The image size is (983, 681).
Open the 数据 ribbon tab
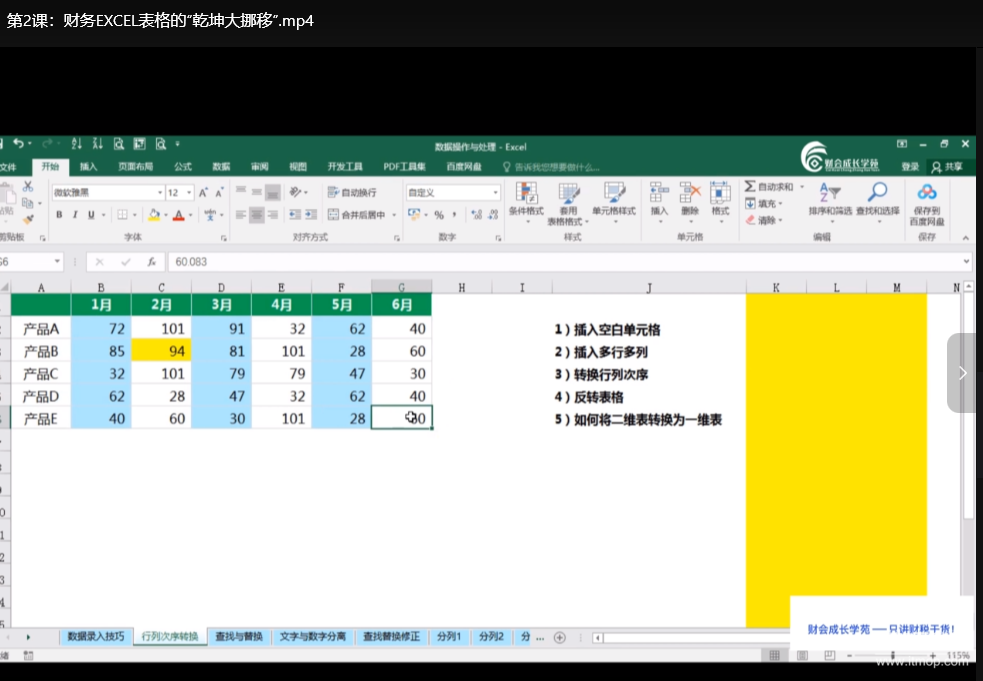[221, 166]
